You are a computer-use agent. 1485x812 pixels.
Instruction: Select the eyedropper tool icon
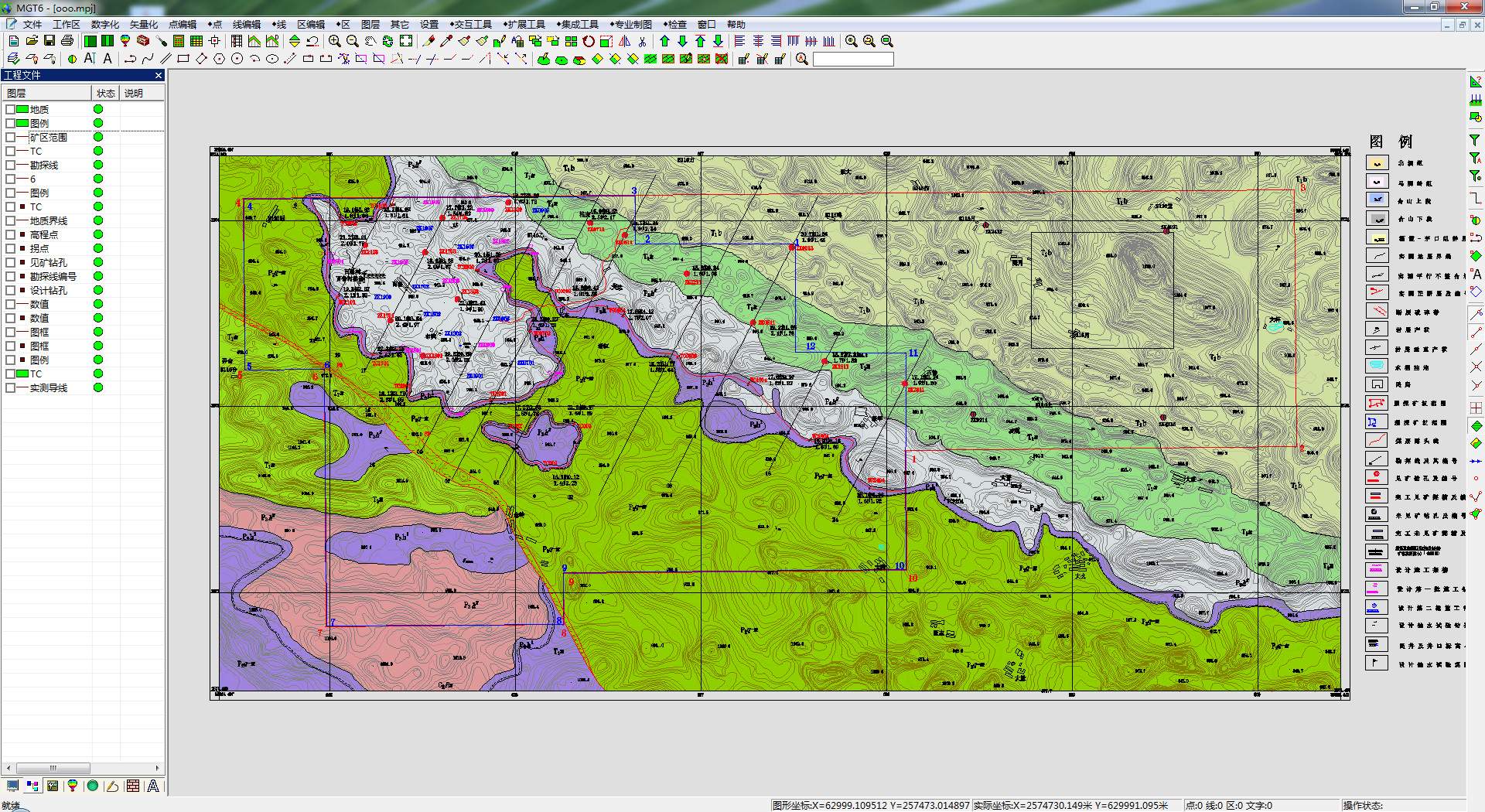pos(446,41)
